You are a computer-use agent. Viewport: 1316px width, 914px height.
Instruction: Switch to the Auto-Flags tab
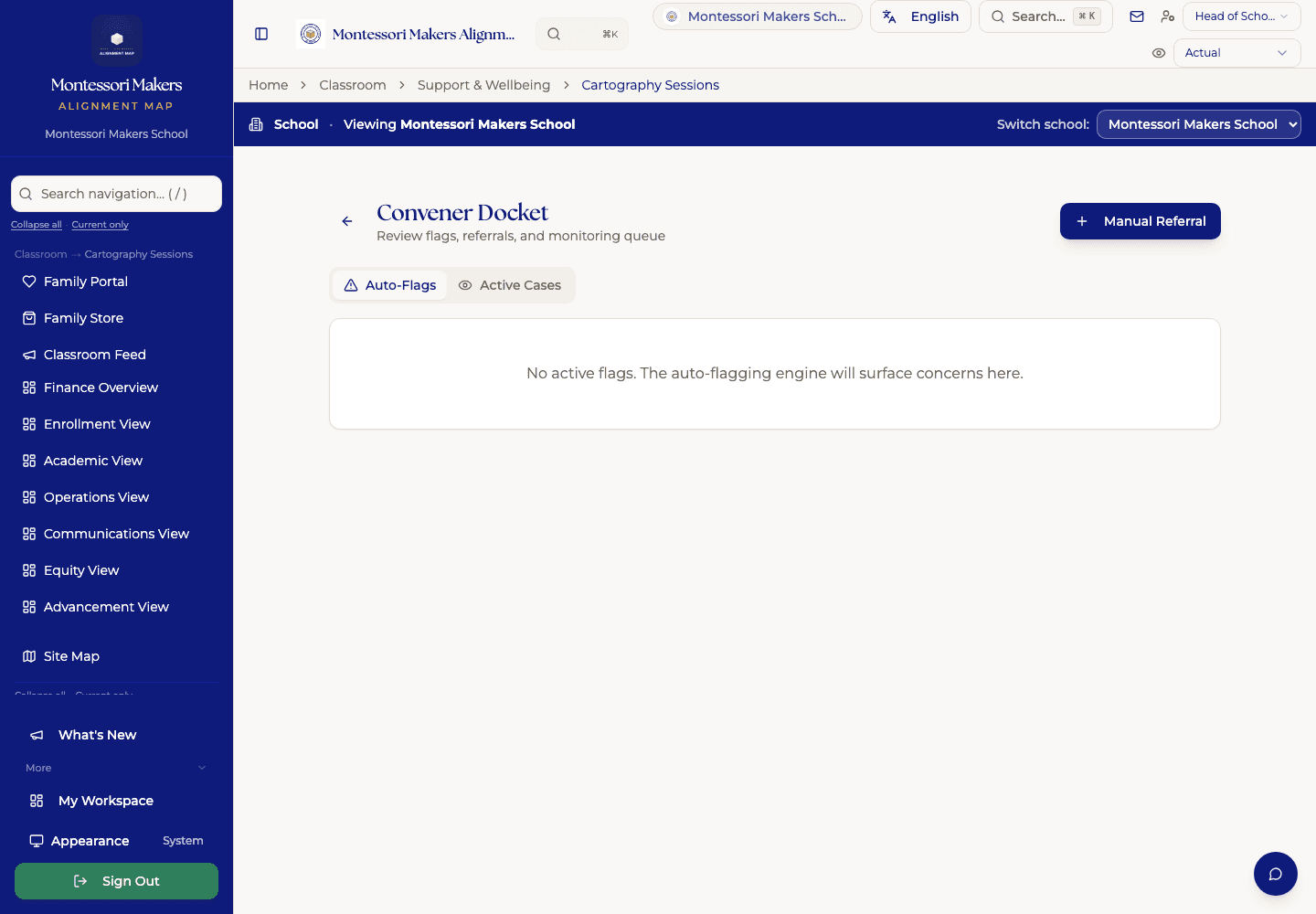tap(390, 285)
